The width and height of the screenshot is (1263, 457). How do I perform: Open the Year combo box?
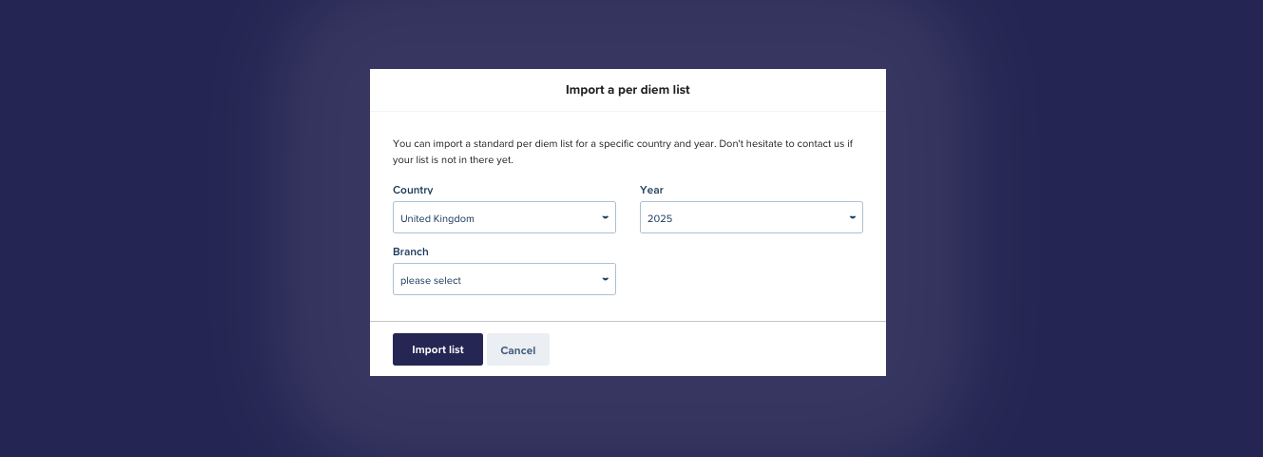(x=751, y=217)
